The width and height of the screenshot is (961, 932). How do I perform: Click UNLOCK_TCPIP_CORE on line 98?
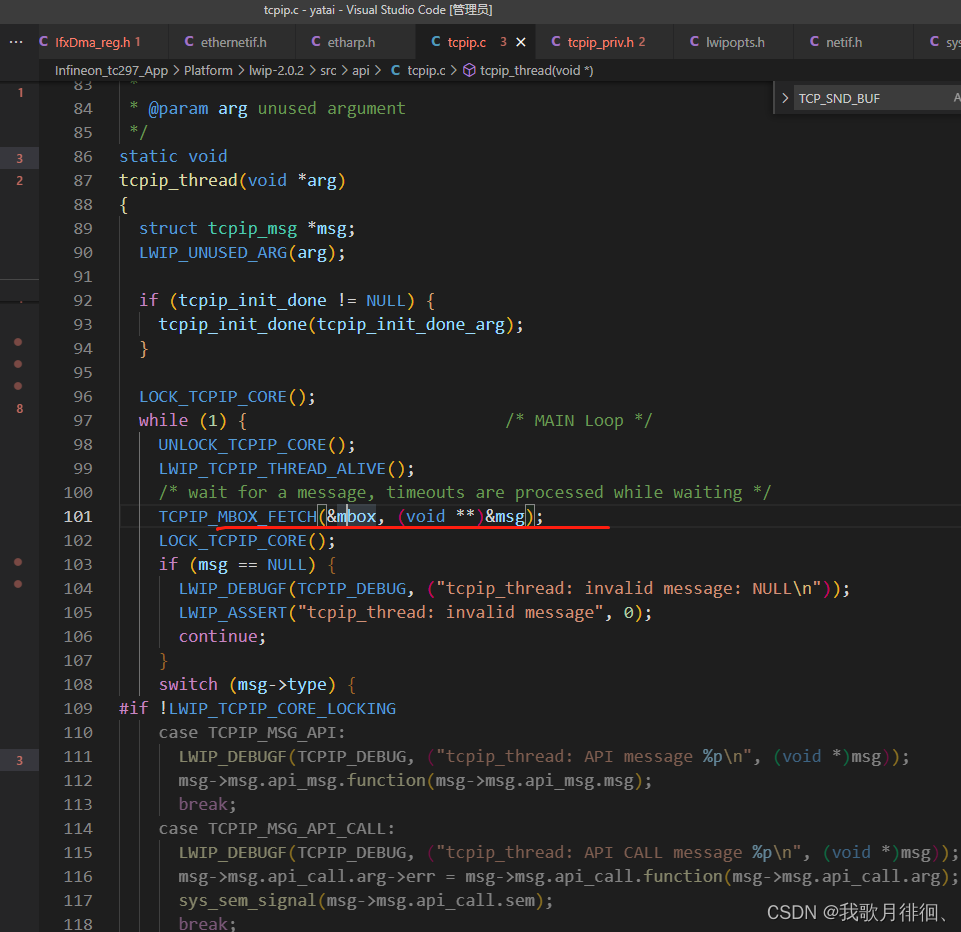point(243,445)
